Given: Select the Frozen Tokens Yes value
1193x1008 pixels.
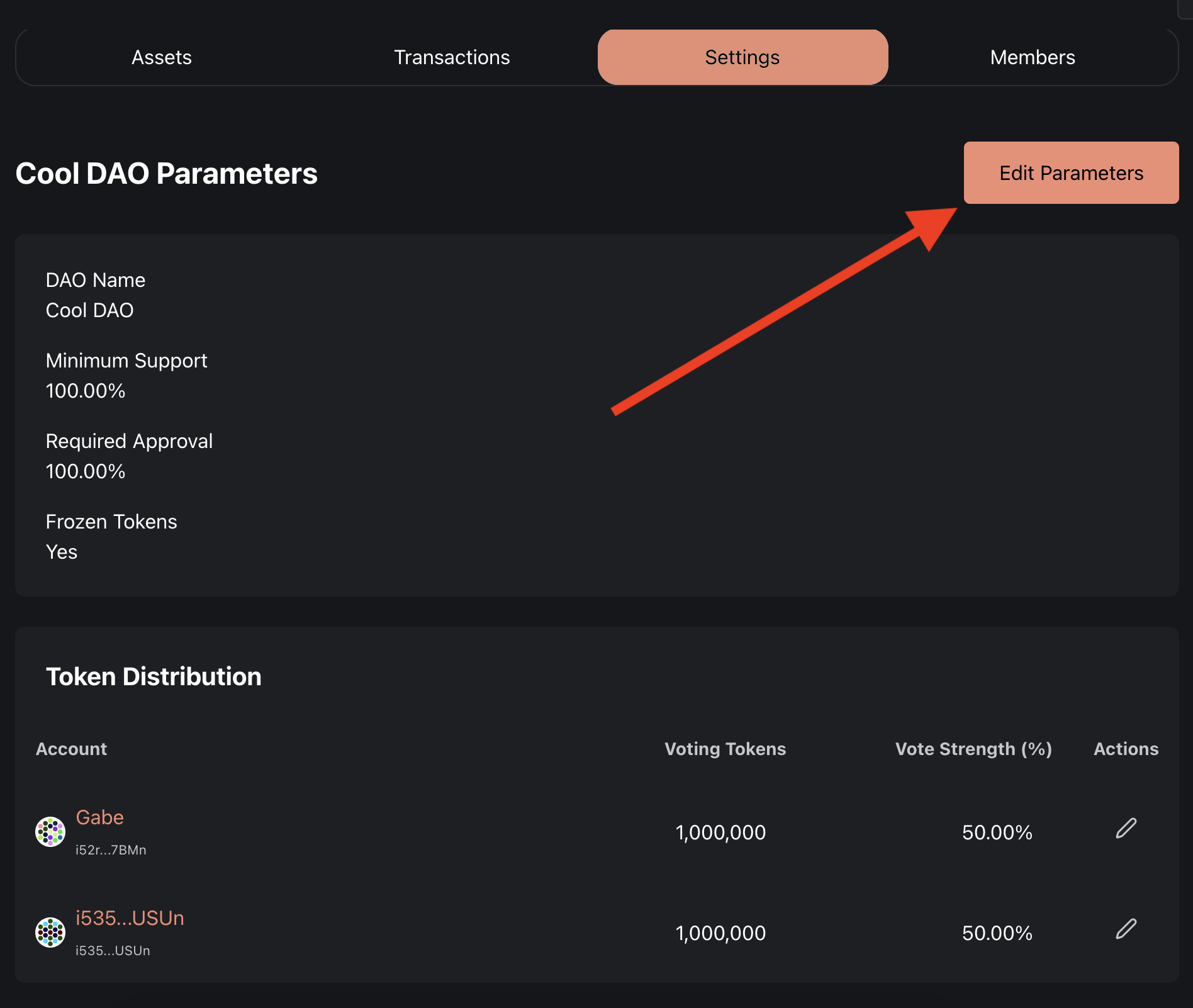Looking at the screenshot, I should pos(62,552).
